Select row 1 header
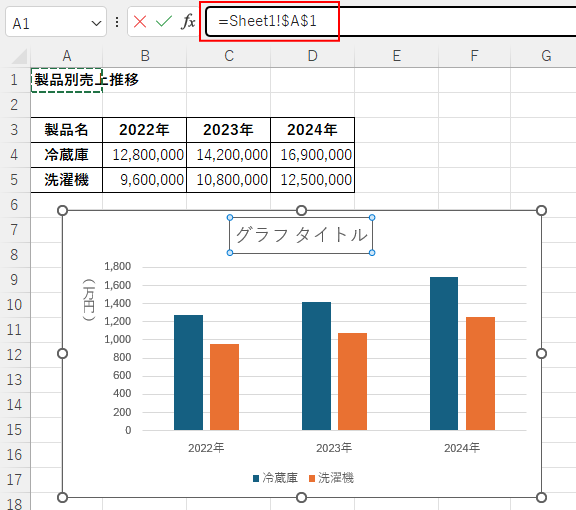 15,80
